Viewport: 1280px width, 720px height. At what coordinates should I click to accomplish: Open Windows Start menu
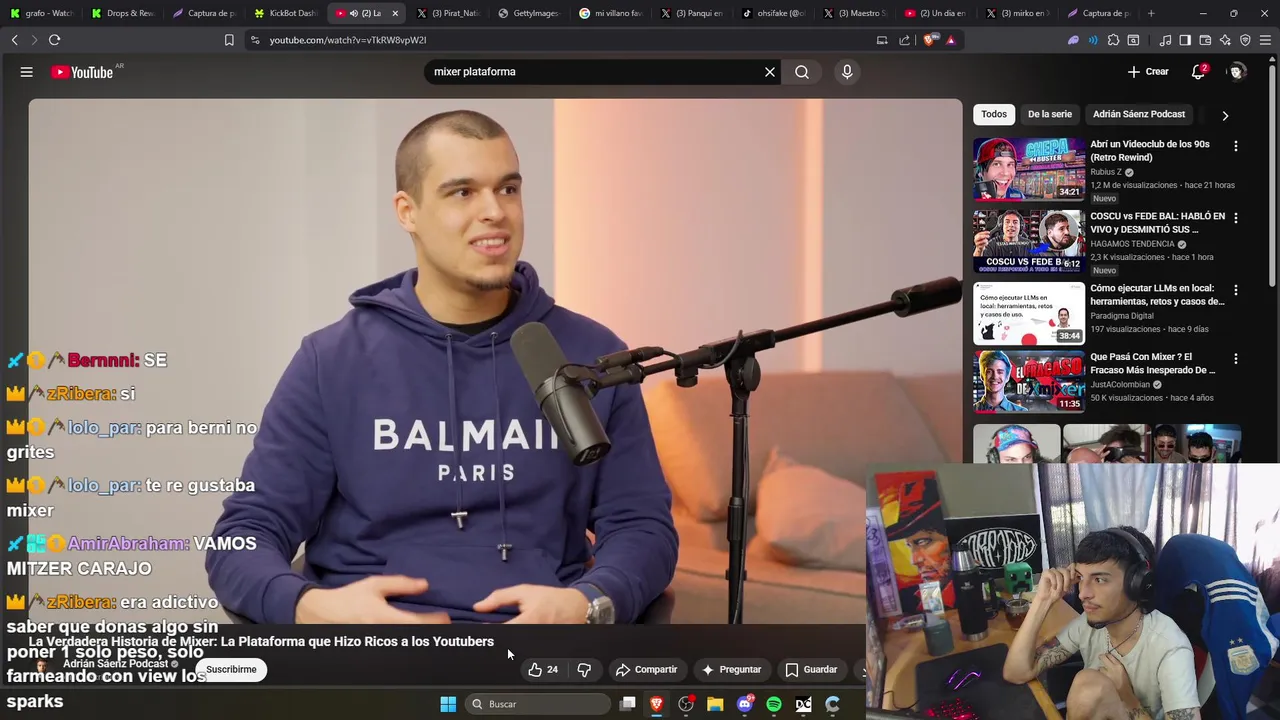point(448,704)
